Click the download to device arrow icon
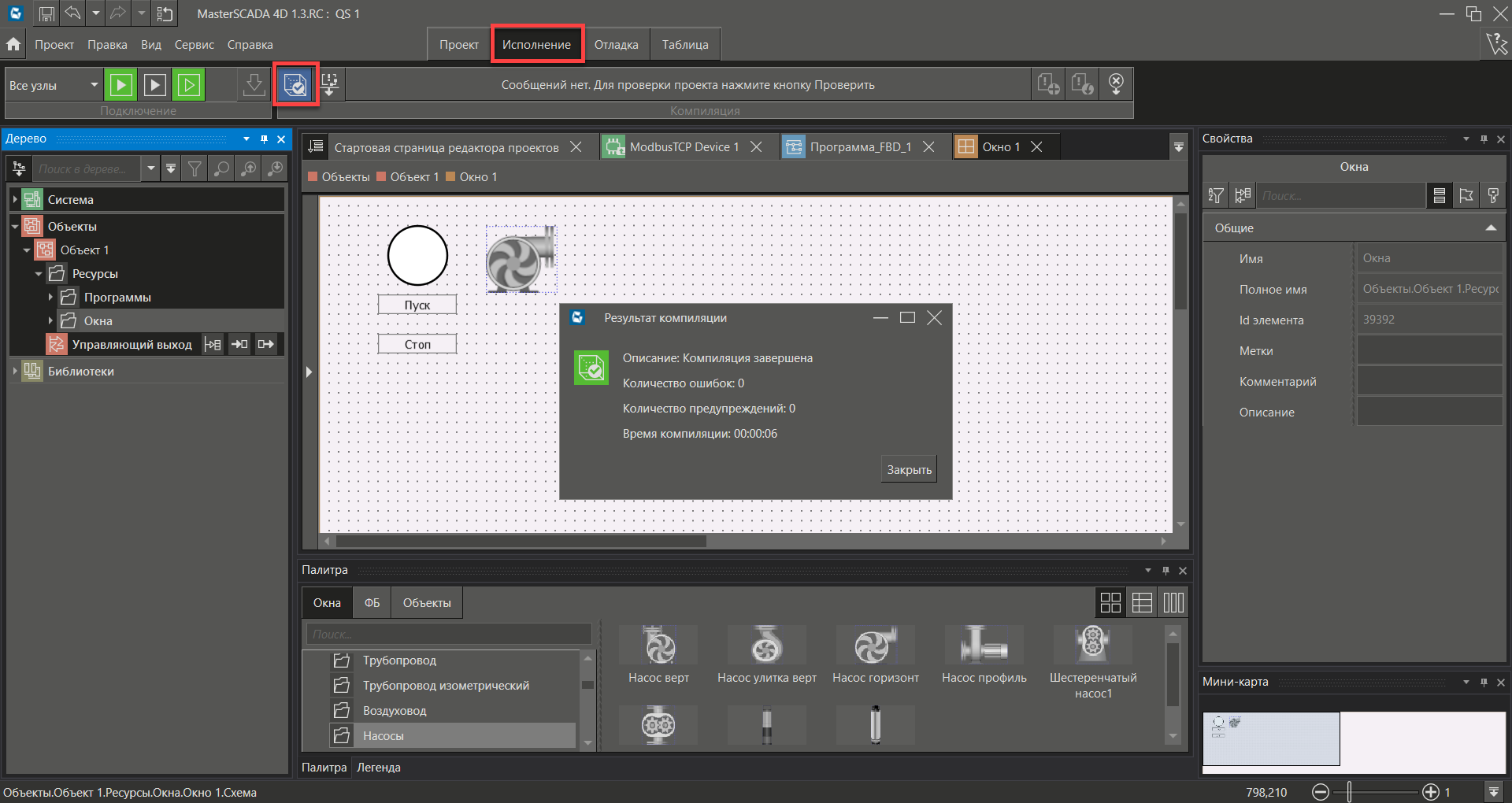This screenshot has width=1512, height=803. tap(254, 85)
